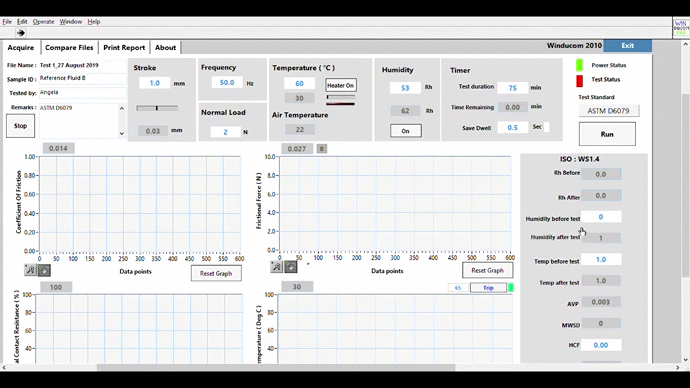Viewport: 690px width, 388px height.
Task: Adjust the Stroke slider
Action: point(157,108)
